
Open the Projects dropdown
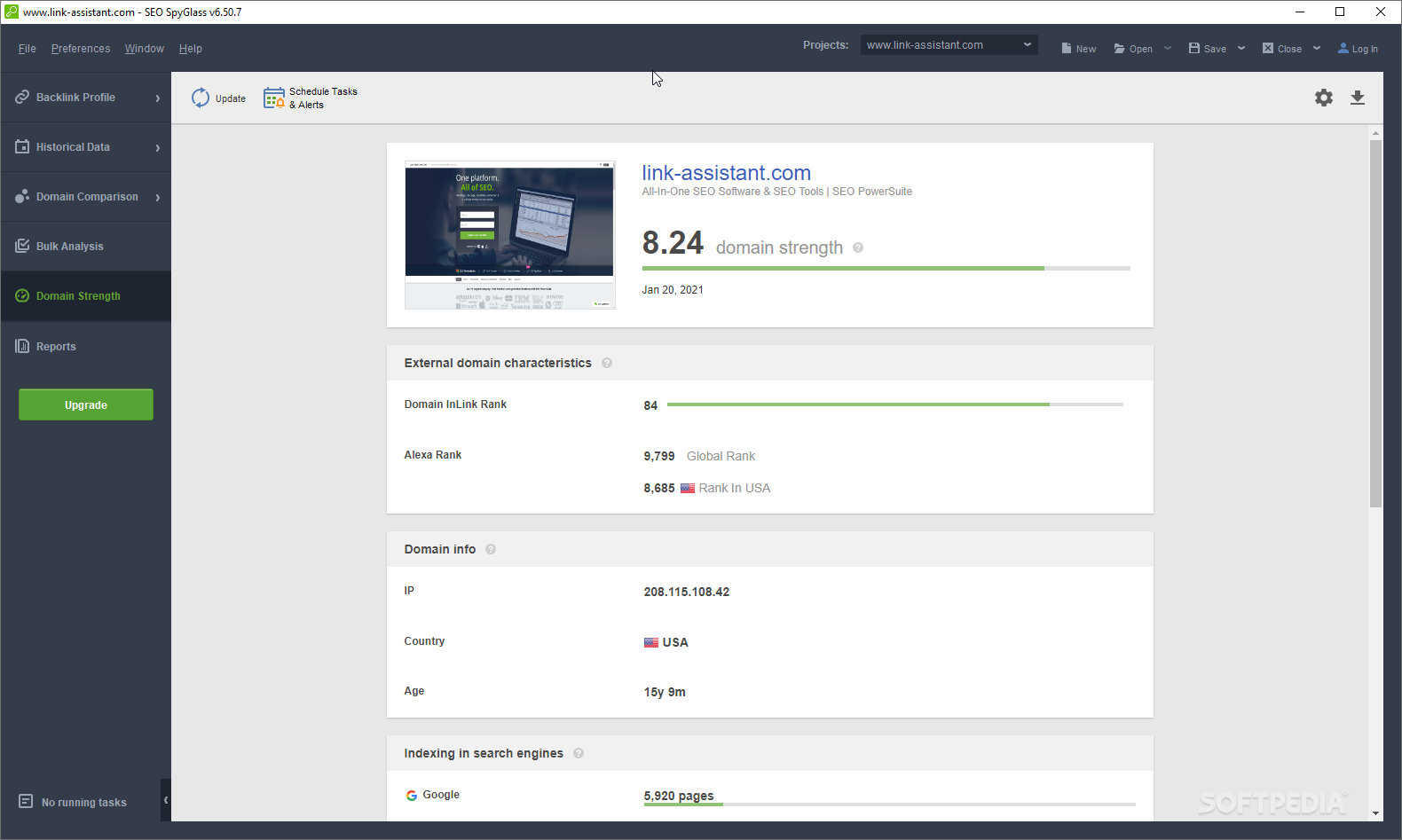click(949, 44)
